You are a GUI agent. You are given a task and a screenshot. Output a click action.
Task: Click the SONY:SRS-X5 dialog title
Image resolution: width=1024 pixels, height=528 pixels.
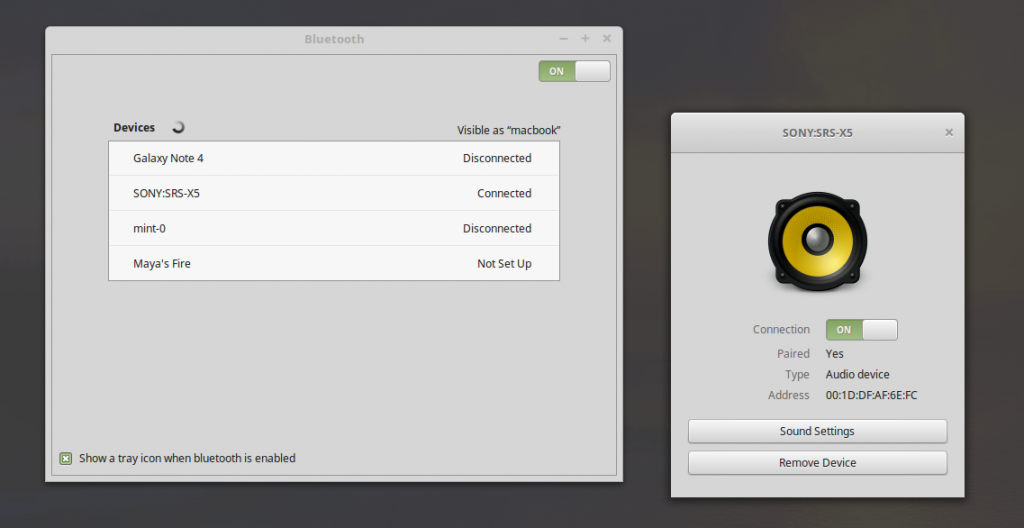[818, 133]
